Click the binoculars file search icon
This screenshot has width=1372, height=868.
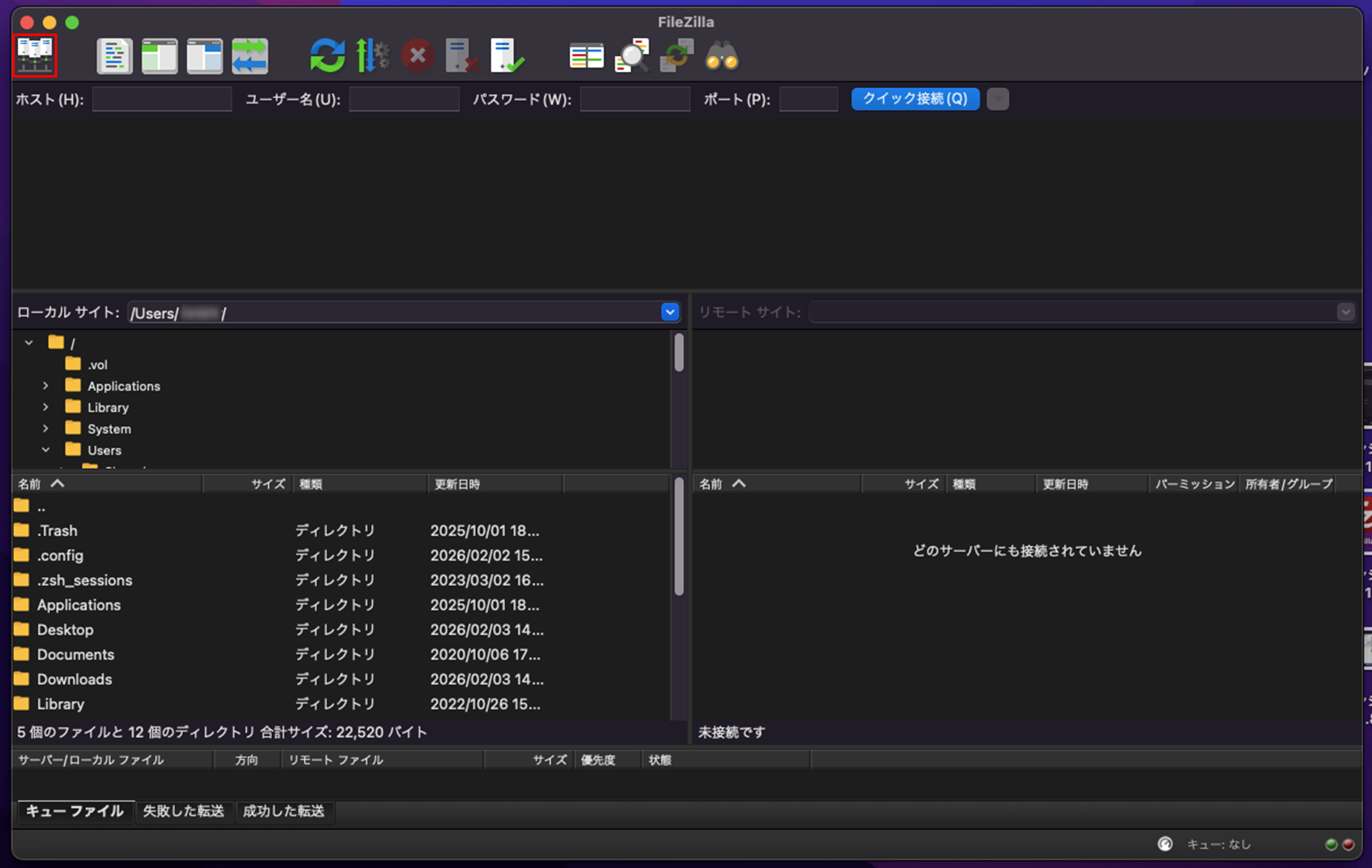(x=721, y=56)
